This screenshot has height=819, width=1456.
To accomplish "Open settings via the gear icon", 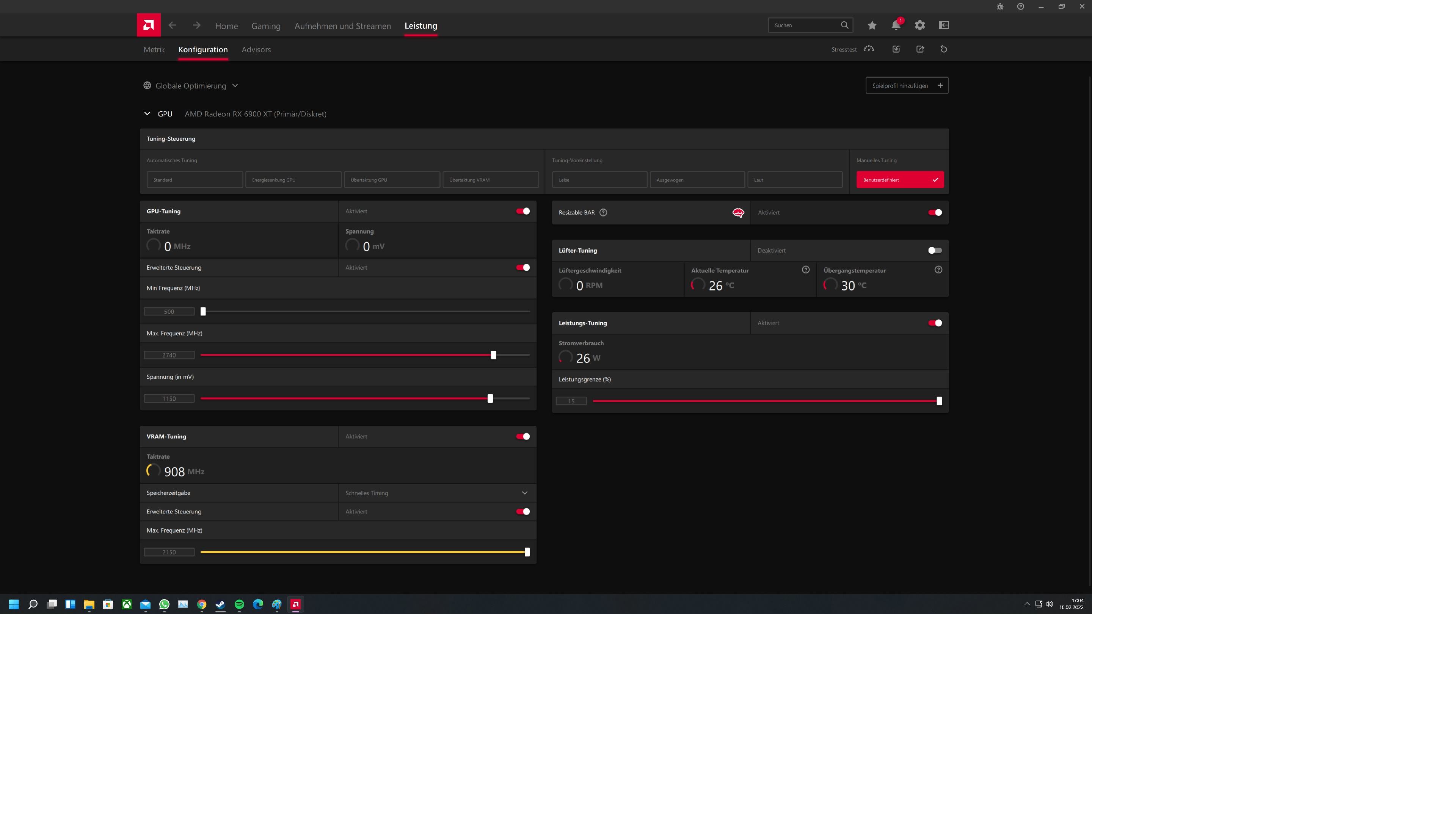I will (x=919, y=25).
